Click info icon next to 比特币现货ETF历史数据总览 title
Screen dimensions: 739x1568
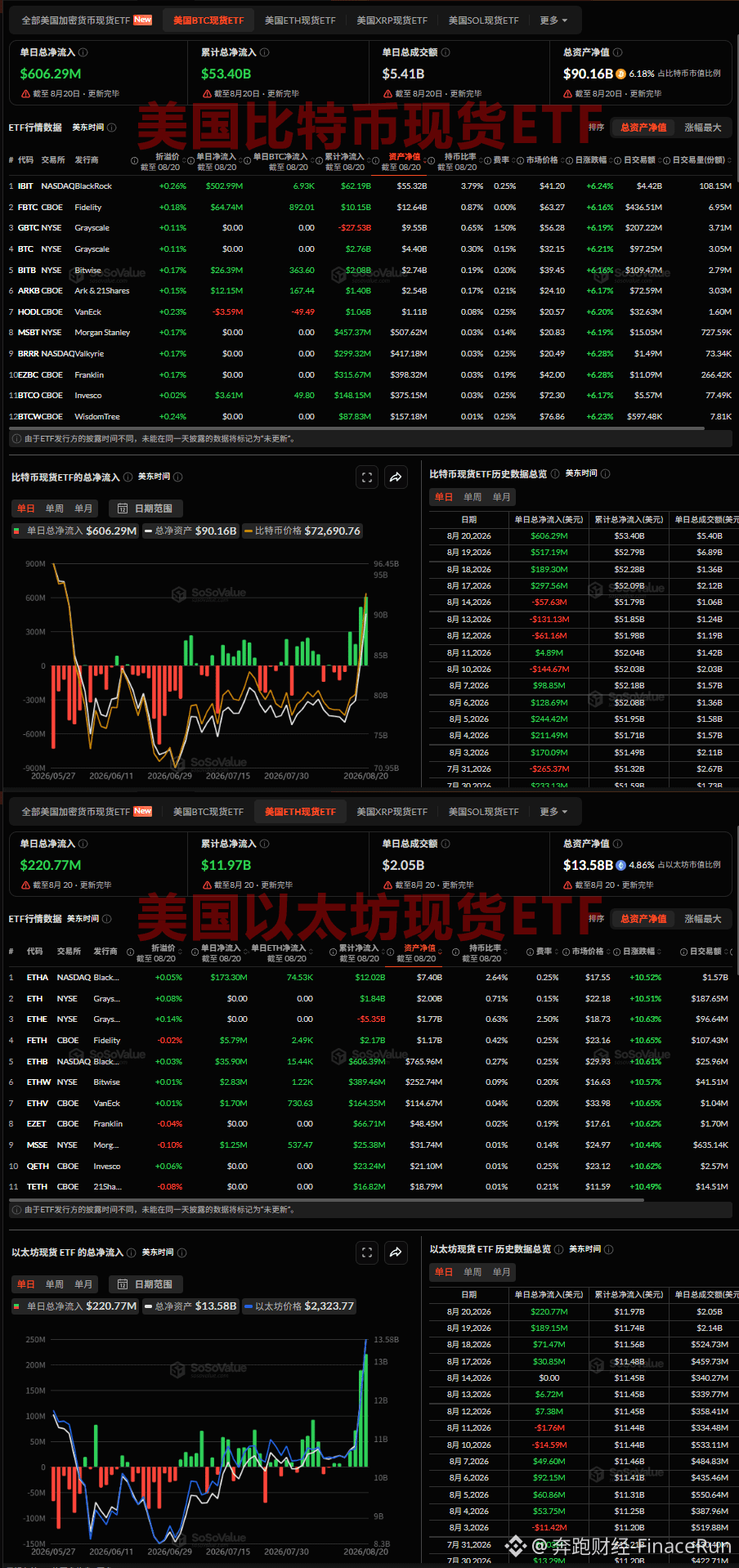pos(555,473)
